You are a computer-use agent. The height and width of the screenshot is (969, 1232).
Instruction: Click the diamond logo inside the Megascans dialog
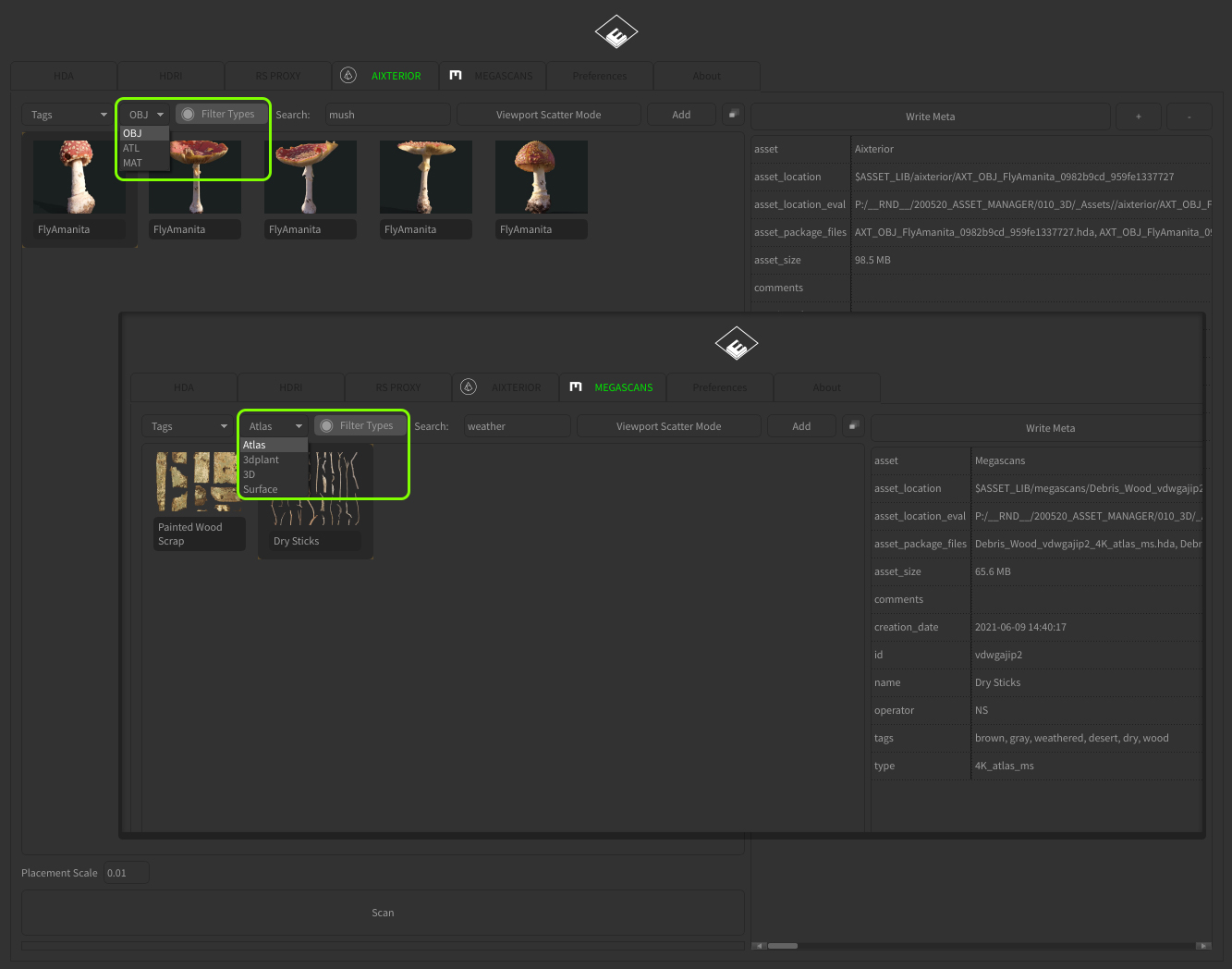736,343
